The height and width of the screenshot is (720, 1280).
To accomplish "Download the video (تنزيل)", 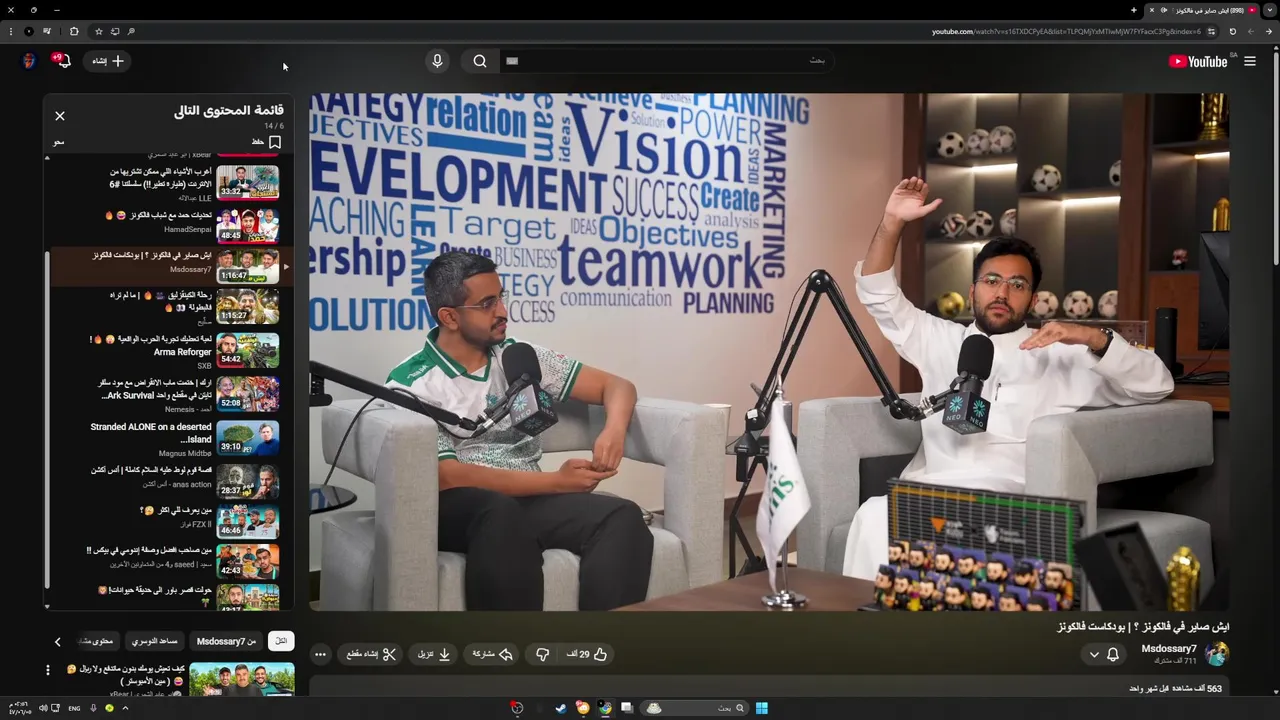I will click(434, 654).
